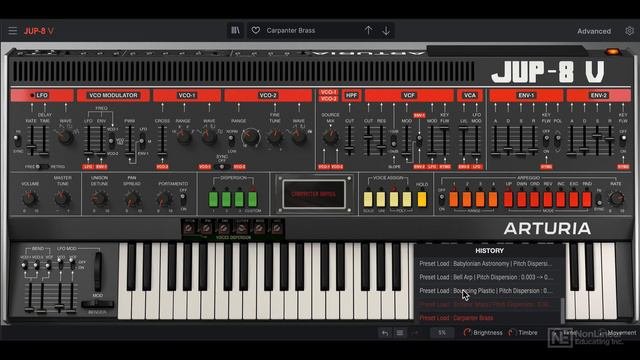Select arpeggio RND mode button

tap(587, 199)
